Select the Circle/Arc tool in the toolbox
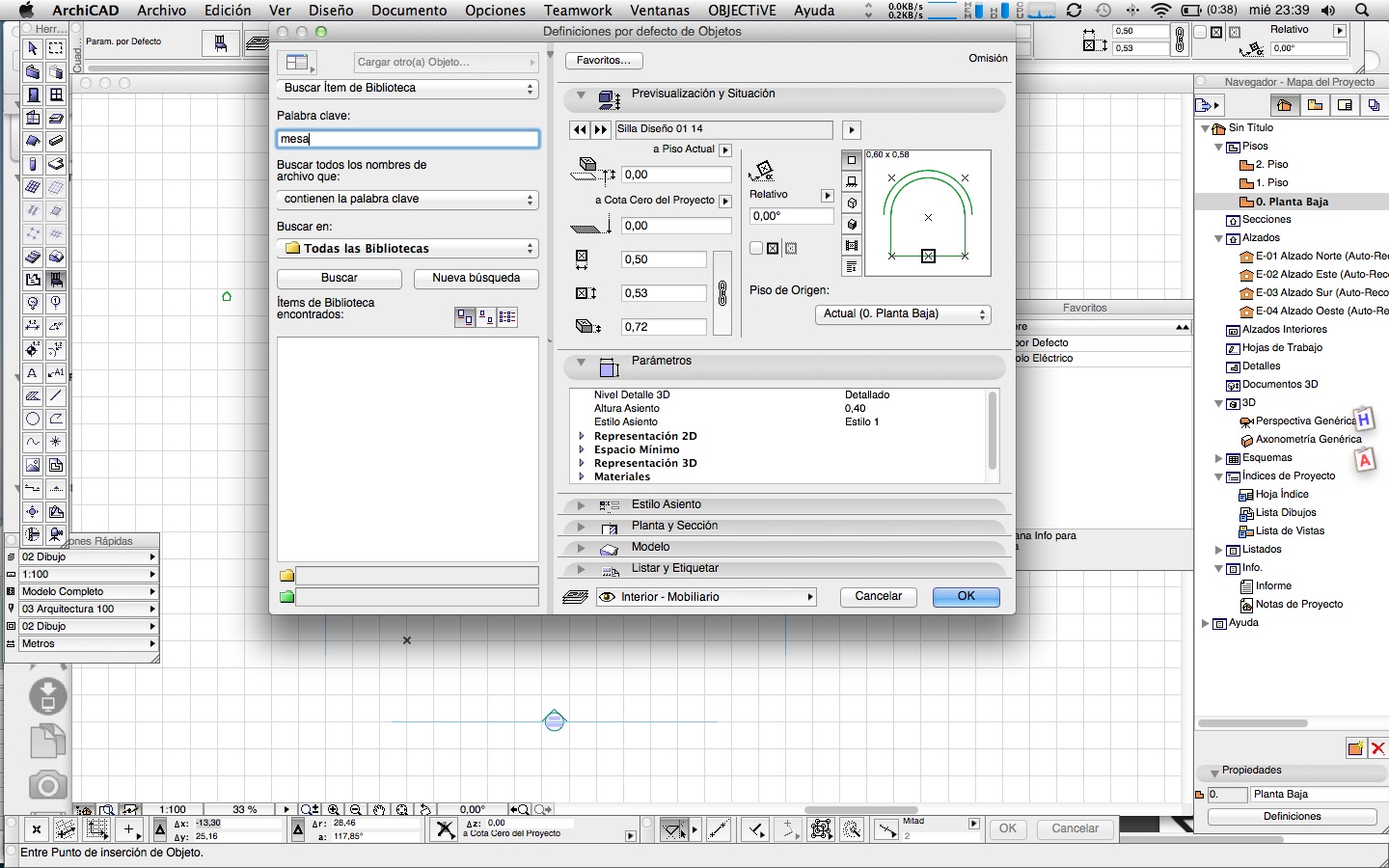This screenshot has width=1389, height=868. 33,419
